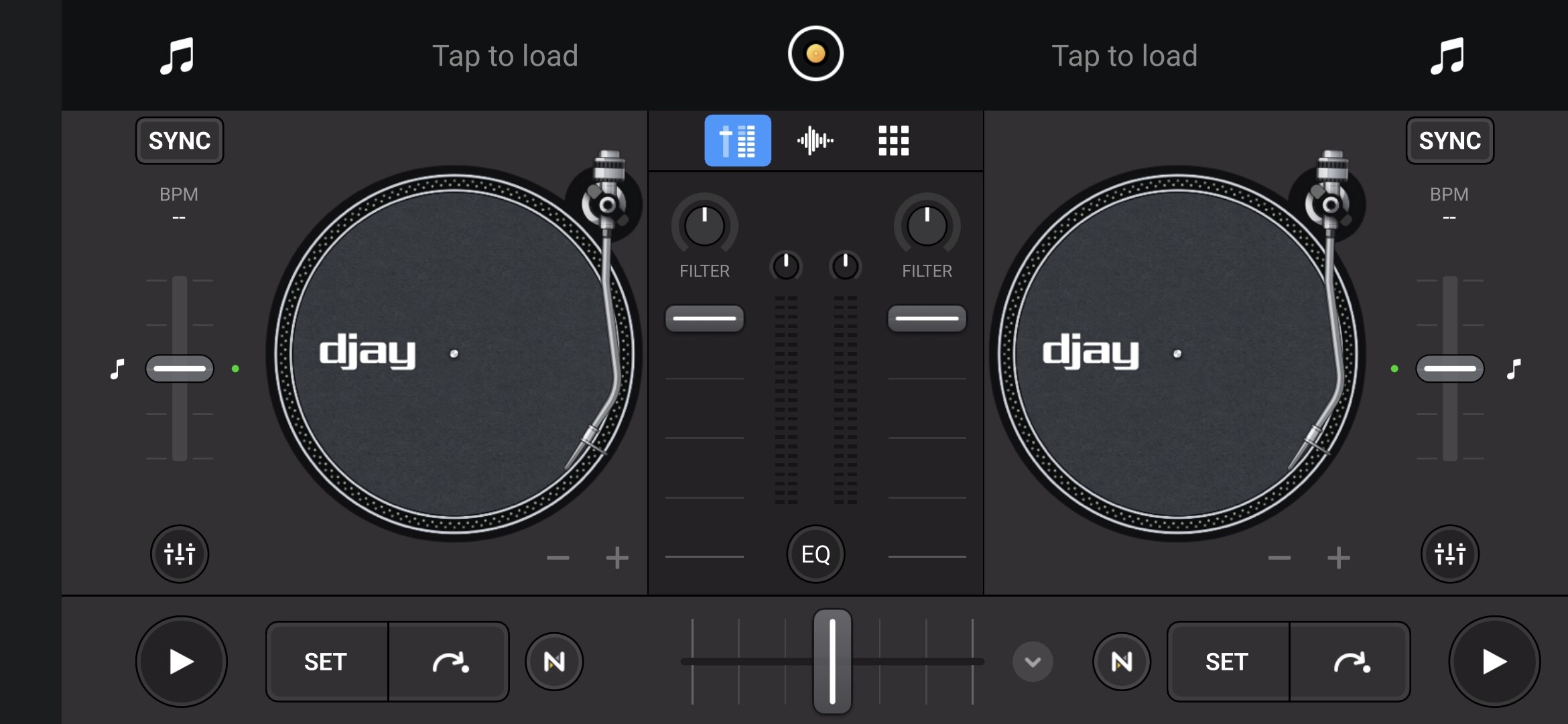Viewport: 1568px width, 724px height.
Task: Expand the chevron beside the crossfader
Action: pos(1033,662)
